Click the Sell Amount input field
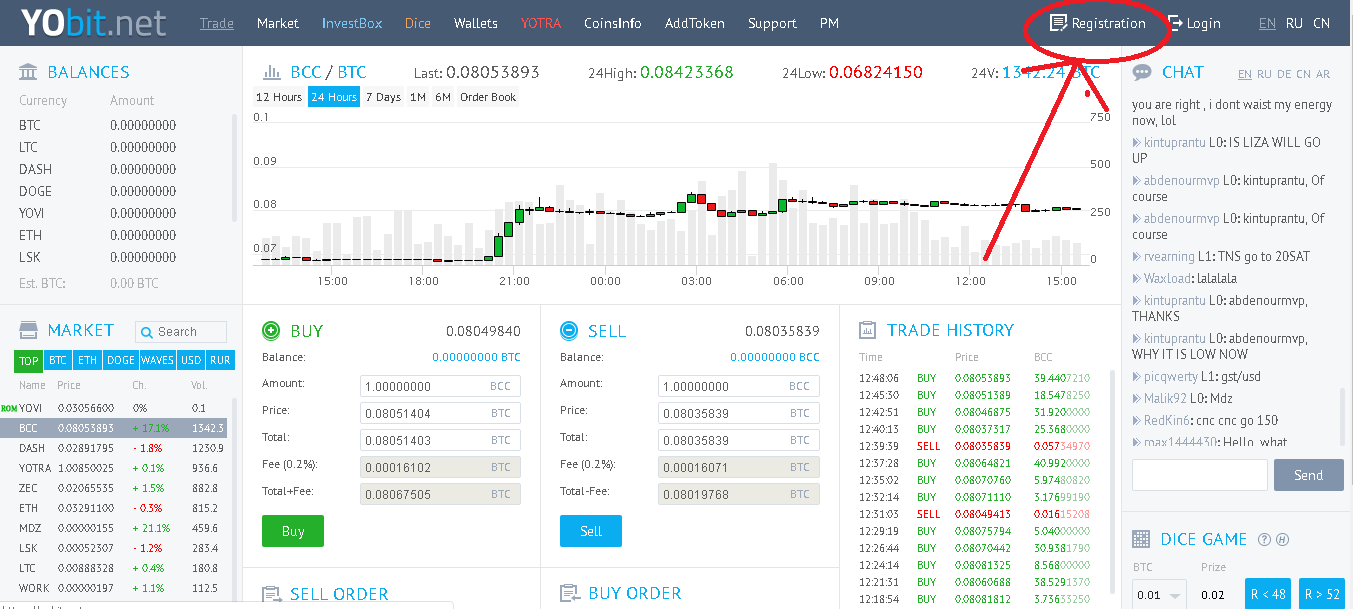 (738, 386)
